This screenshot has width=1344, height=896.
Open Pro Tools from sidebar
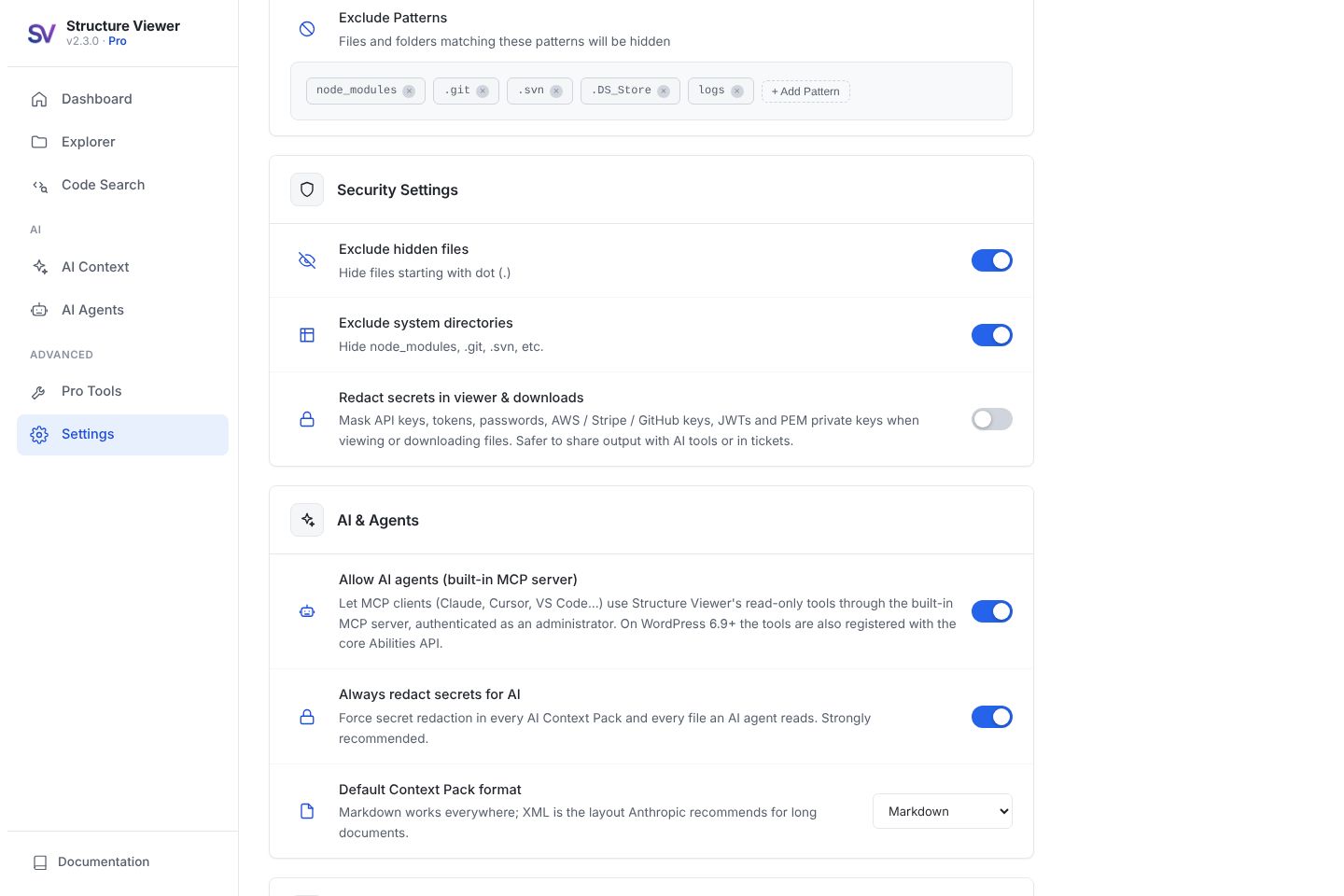(122, 391)
